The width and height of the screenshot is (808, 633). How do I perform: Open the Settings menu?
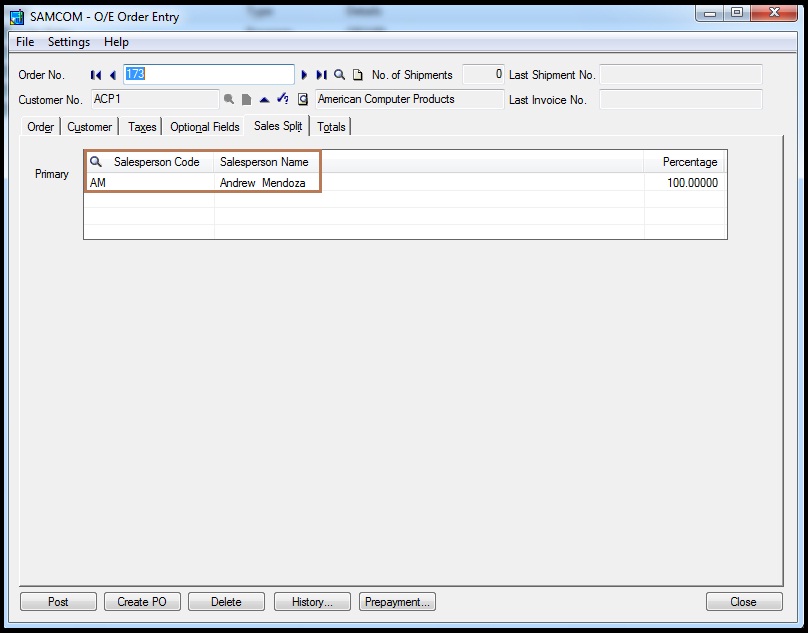[x=69, y=42]
